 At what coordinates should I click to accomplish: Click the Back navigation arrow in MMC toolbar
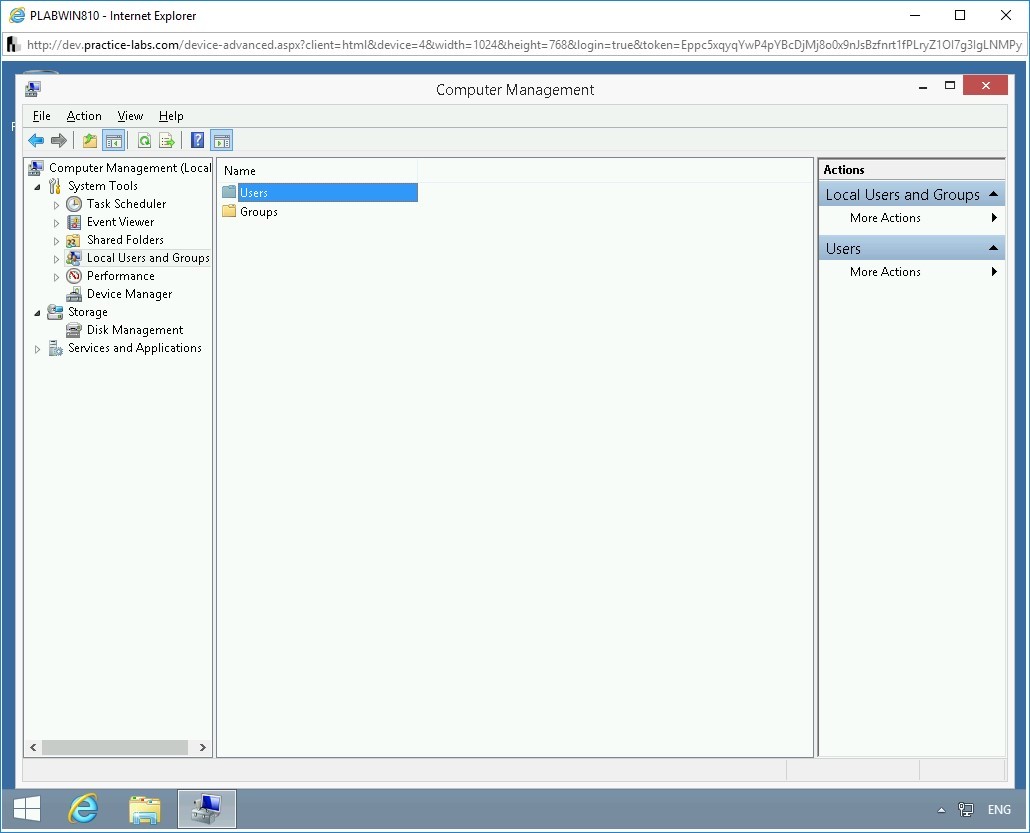pyautogui.click(x=36, y=140)
